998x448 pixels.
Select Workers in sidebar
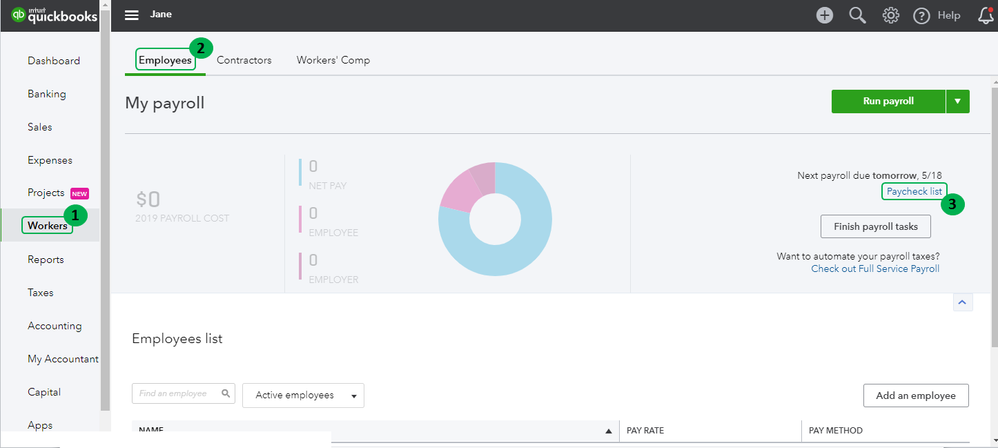(x=47, y=225)
